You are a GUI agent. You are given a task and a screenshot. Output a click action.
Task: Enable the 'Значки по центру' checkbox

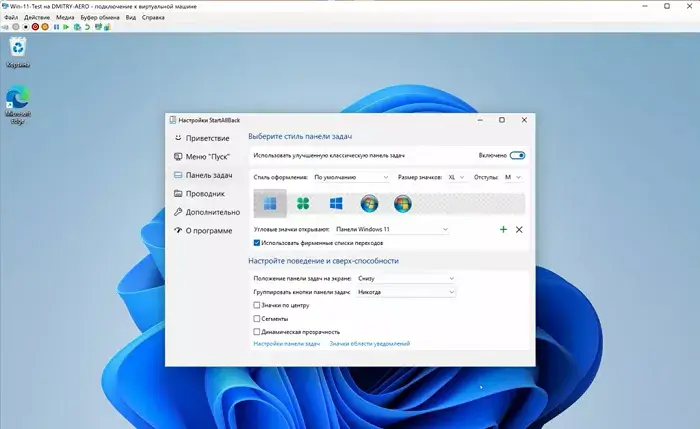pyautogui.click(x=258, y=305)
